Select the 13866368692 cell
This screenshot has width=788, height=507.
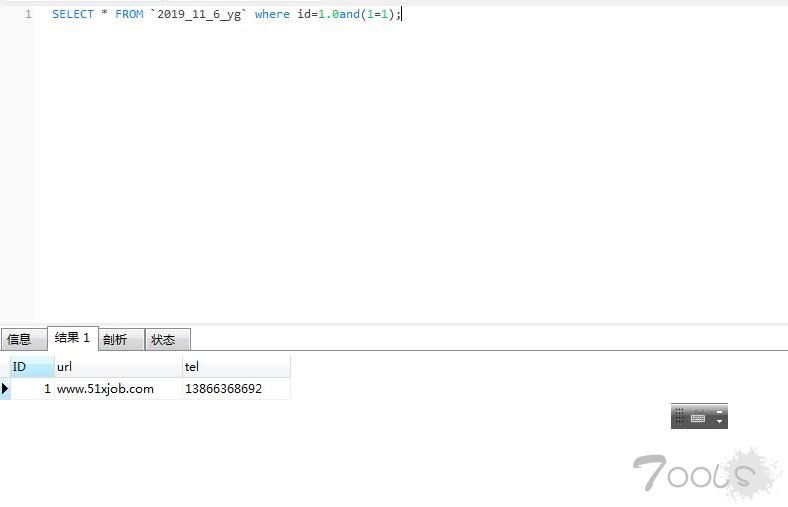pos(236,388)
